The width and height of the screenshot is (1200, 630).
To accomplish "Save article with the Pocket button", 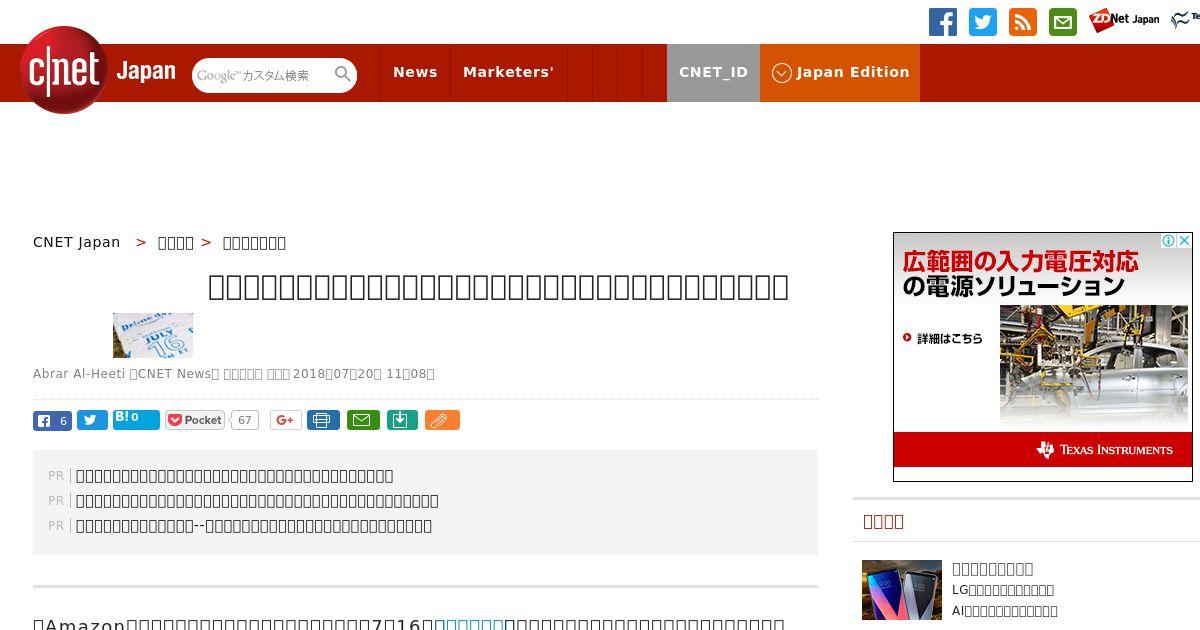I will pyautogui.click(x=195, y=420).
